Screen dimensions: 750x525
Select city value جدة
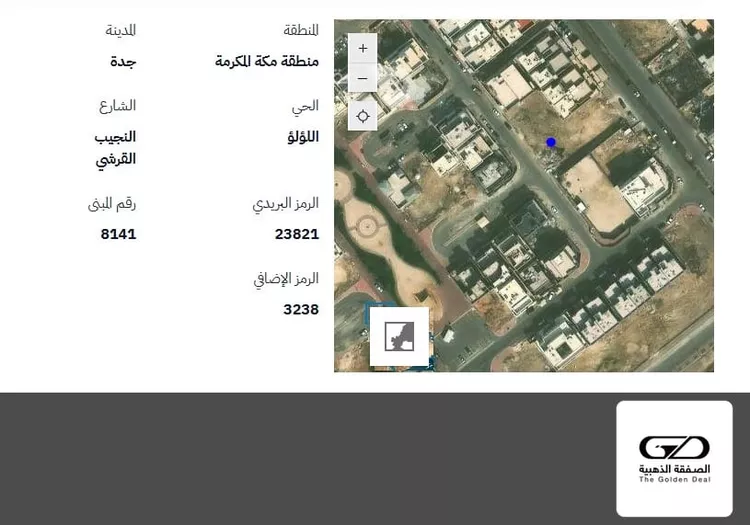pyautogui.click(x=123, y=62)
